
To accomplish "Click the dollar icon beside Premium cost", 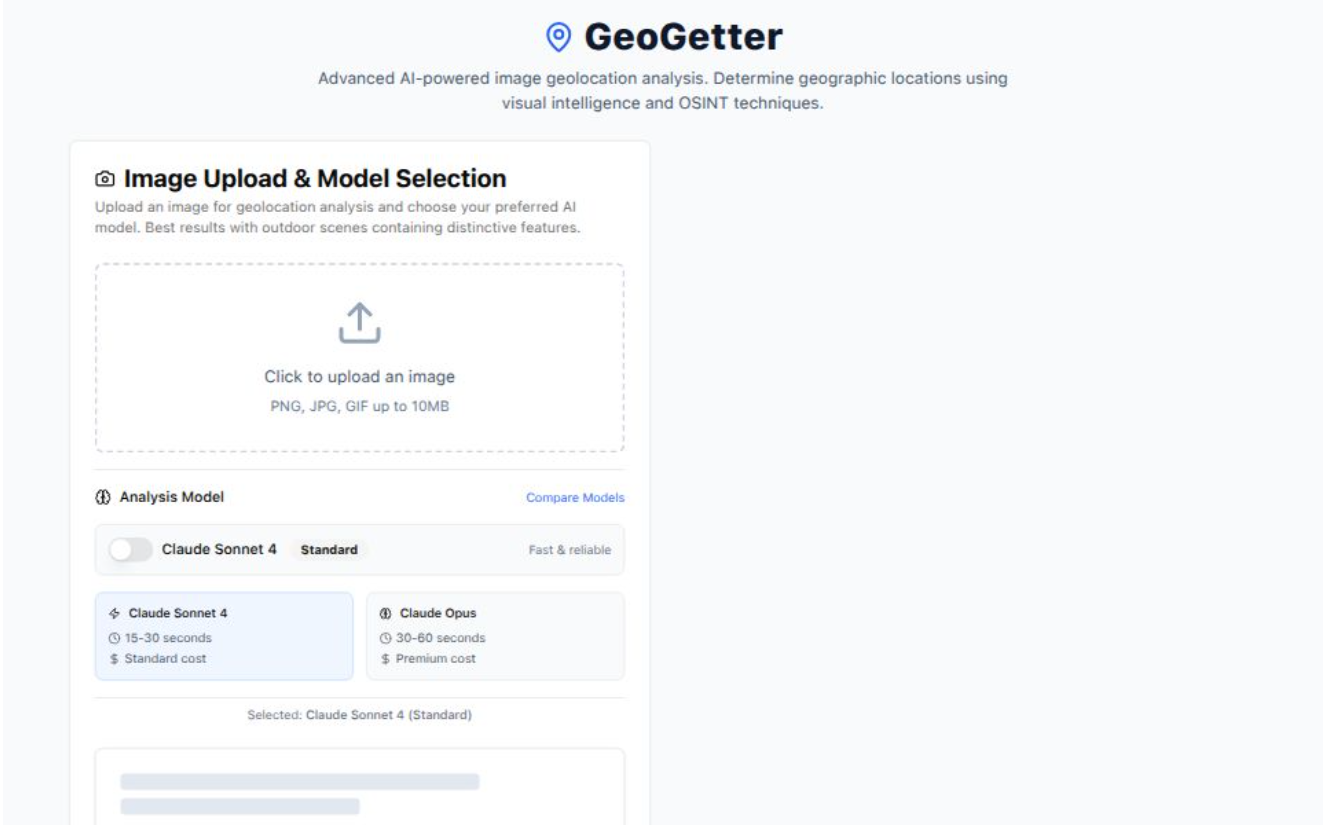I will point(385,659).
